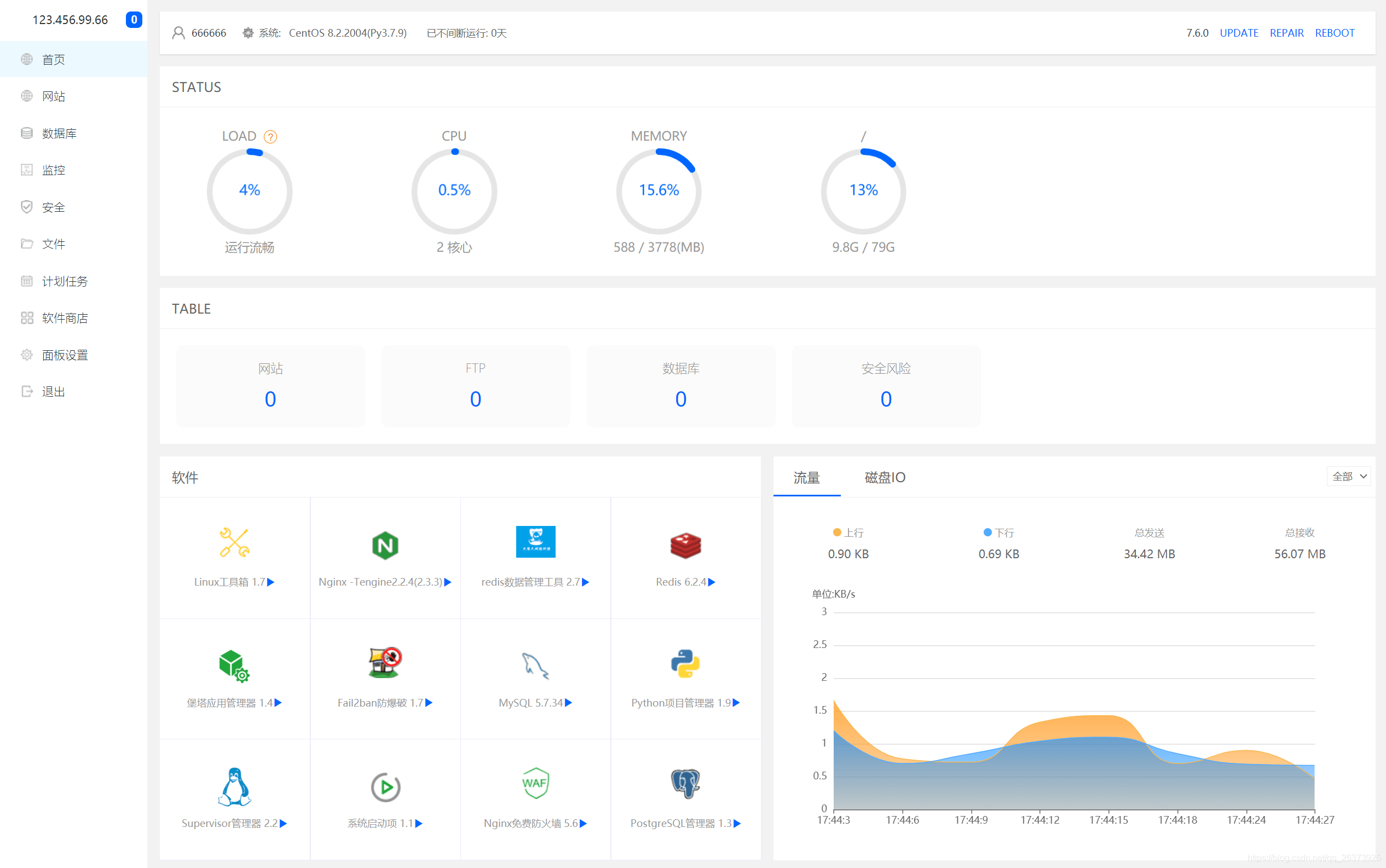The height and width of the screenshot is (868, 1386).
Task: Click the 数据库 count card
Action: [x=681, y=386]
